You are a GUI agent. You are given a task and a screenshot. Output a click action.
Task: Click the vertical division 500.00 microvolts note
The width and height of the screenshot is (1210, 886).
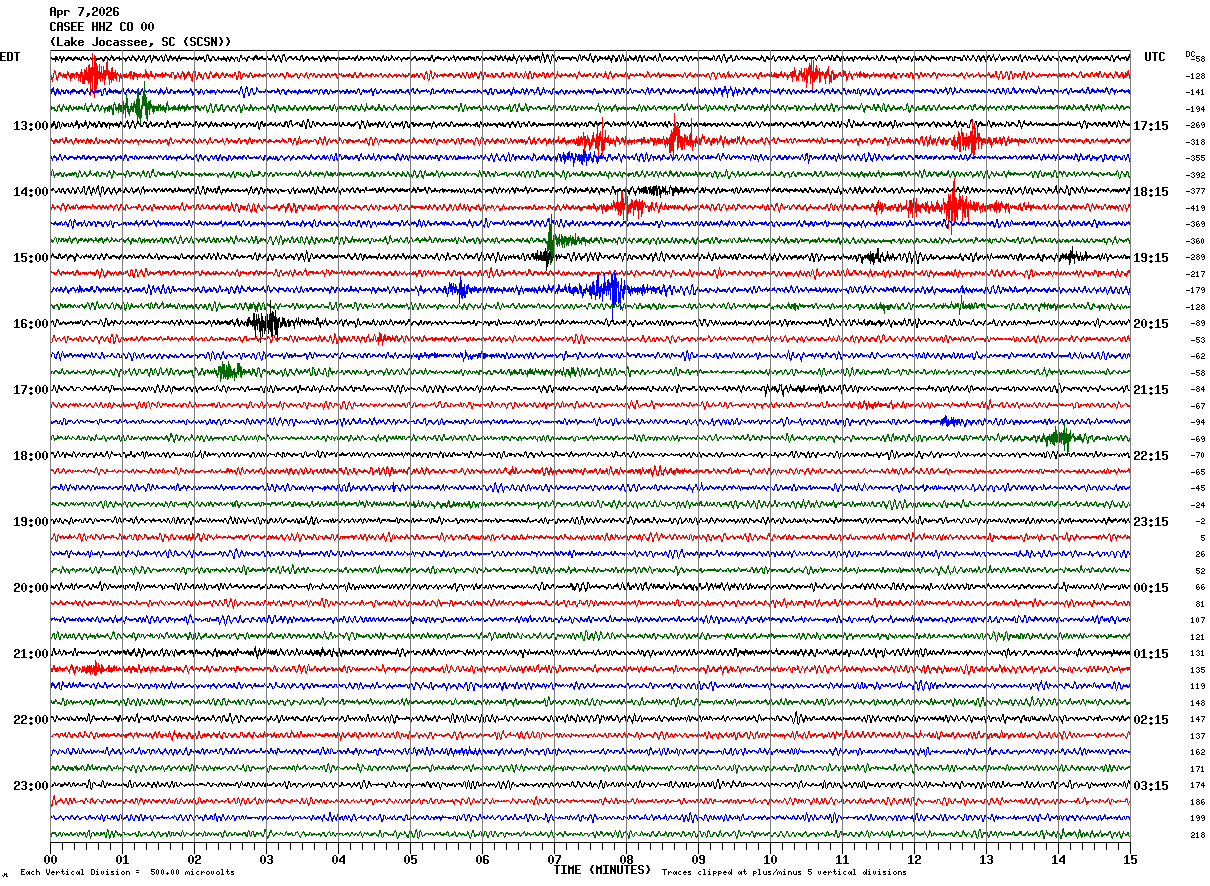(x=127, y=872)
